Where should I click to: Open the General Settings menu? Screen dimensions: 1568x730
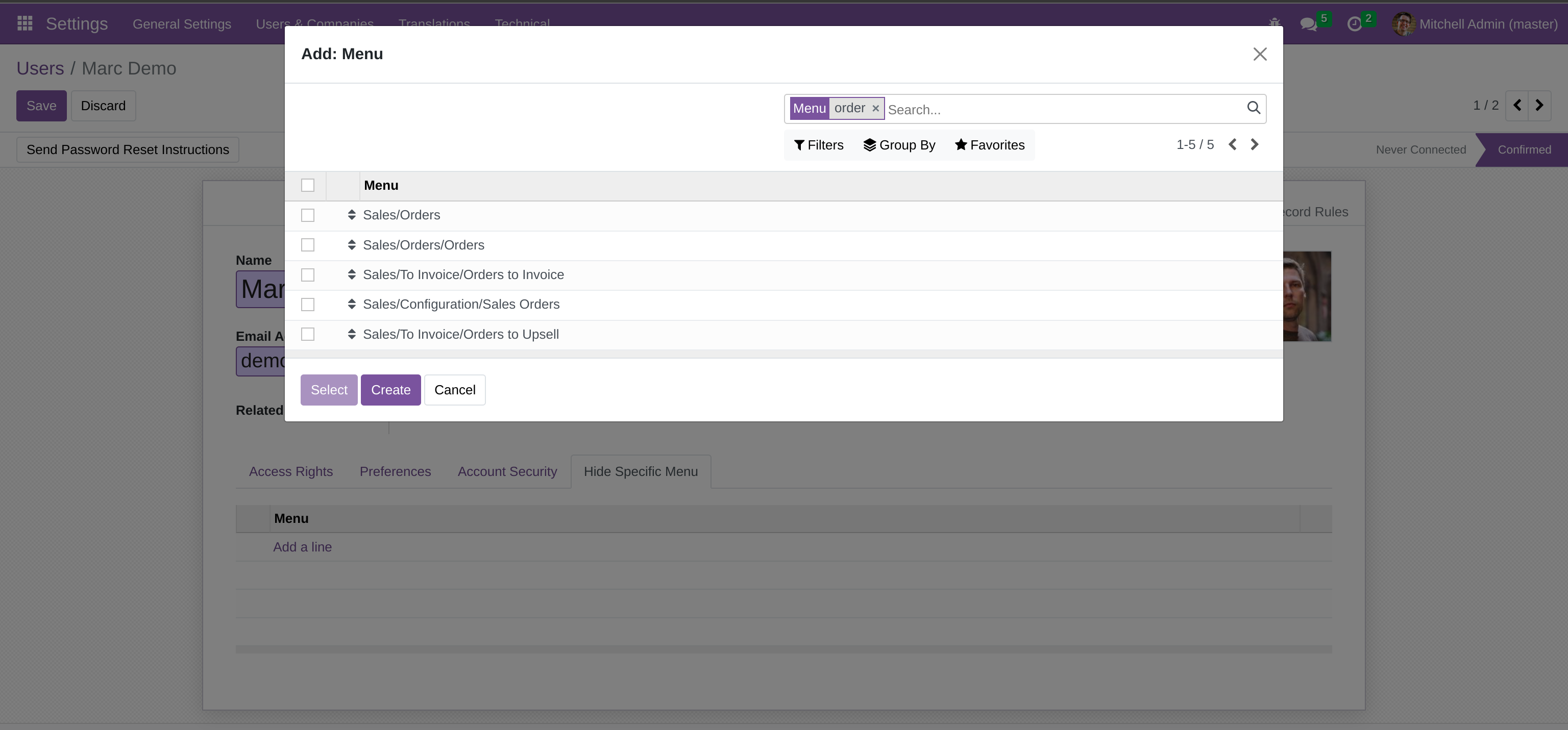click(x=182, y=24)
